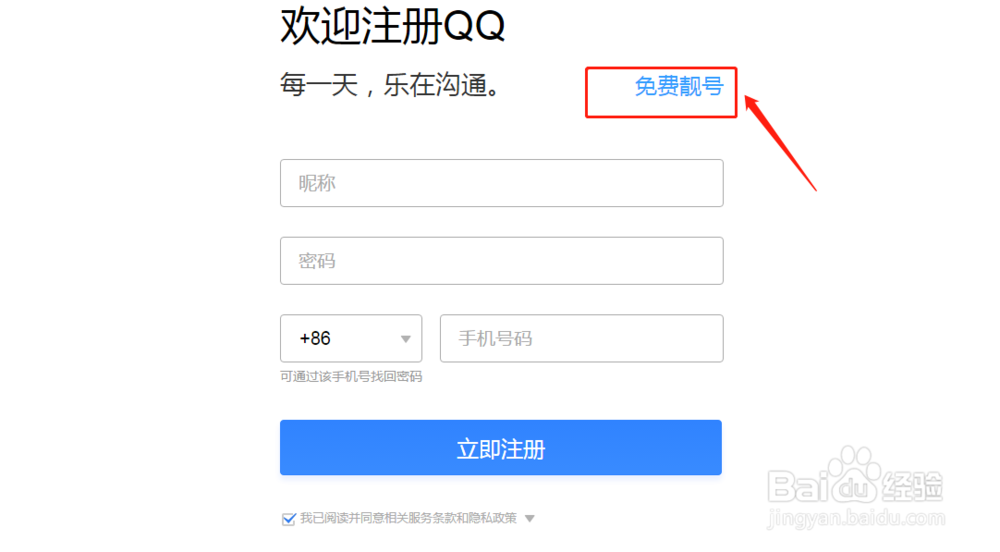Viewport: 1000px width, 552px height.
Task: Open the 免费靓号 link
Action: [679, 86]
